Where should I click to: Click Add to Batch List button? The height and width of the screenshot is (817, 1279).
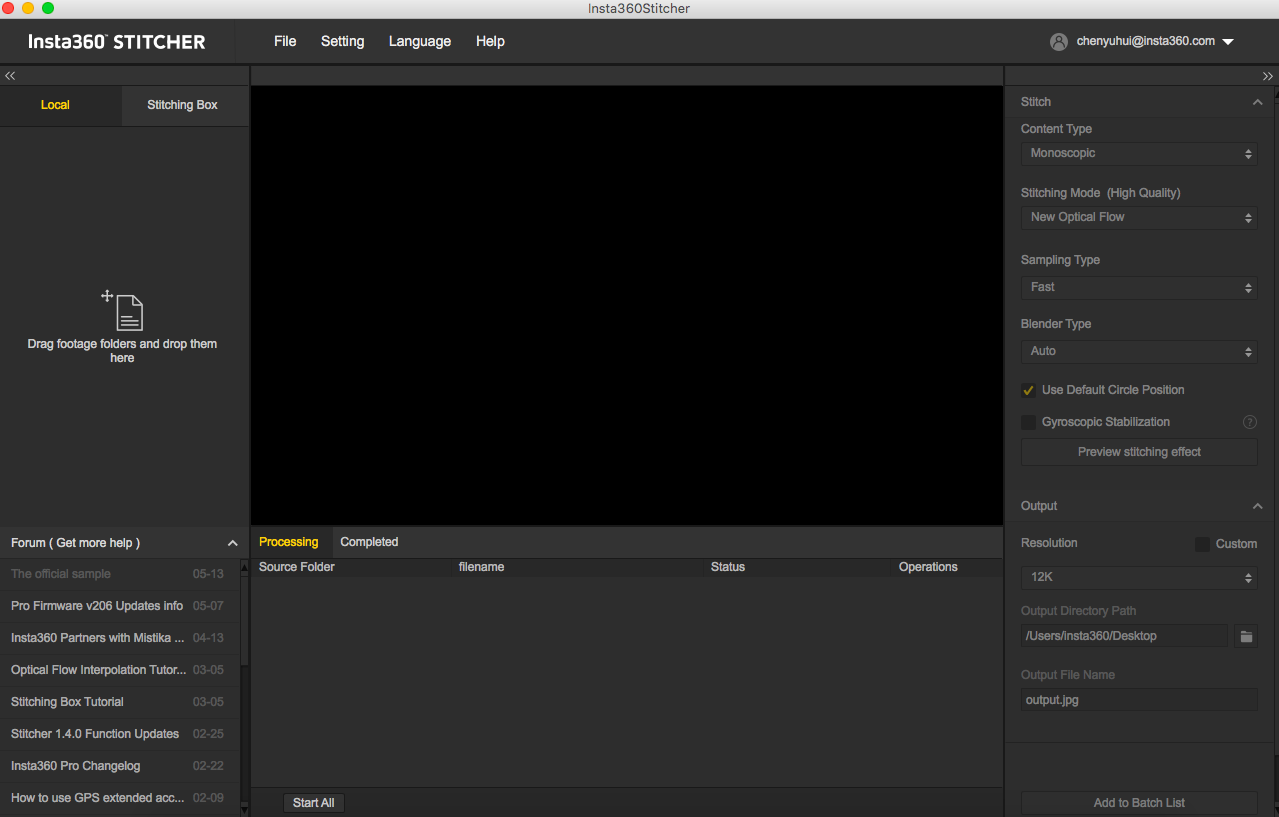tap(1139, 803)
